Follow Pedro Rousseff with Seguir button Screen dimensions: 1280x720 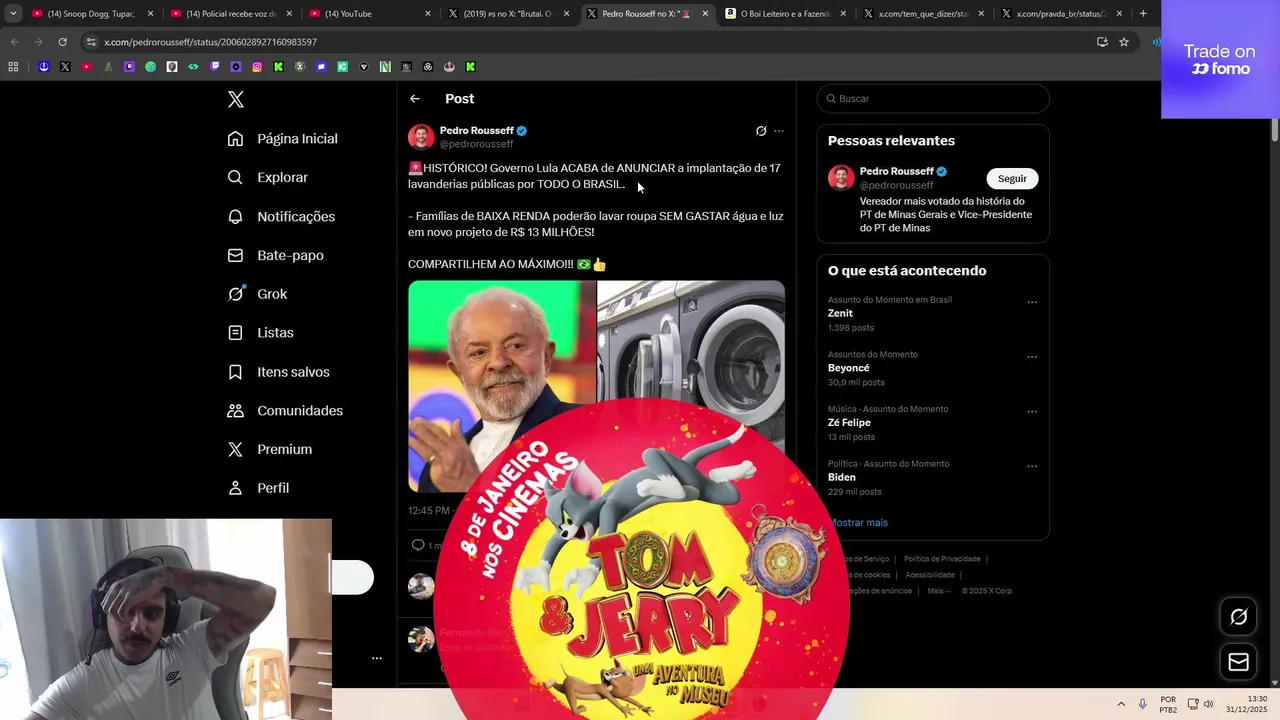click(1012, 179)
